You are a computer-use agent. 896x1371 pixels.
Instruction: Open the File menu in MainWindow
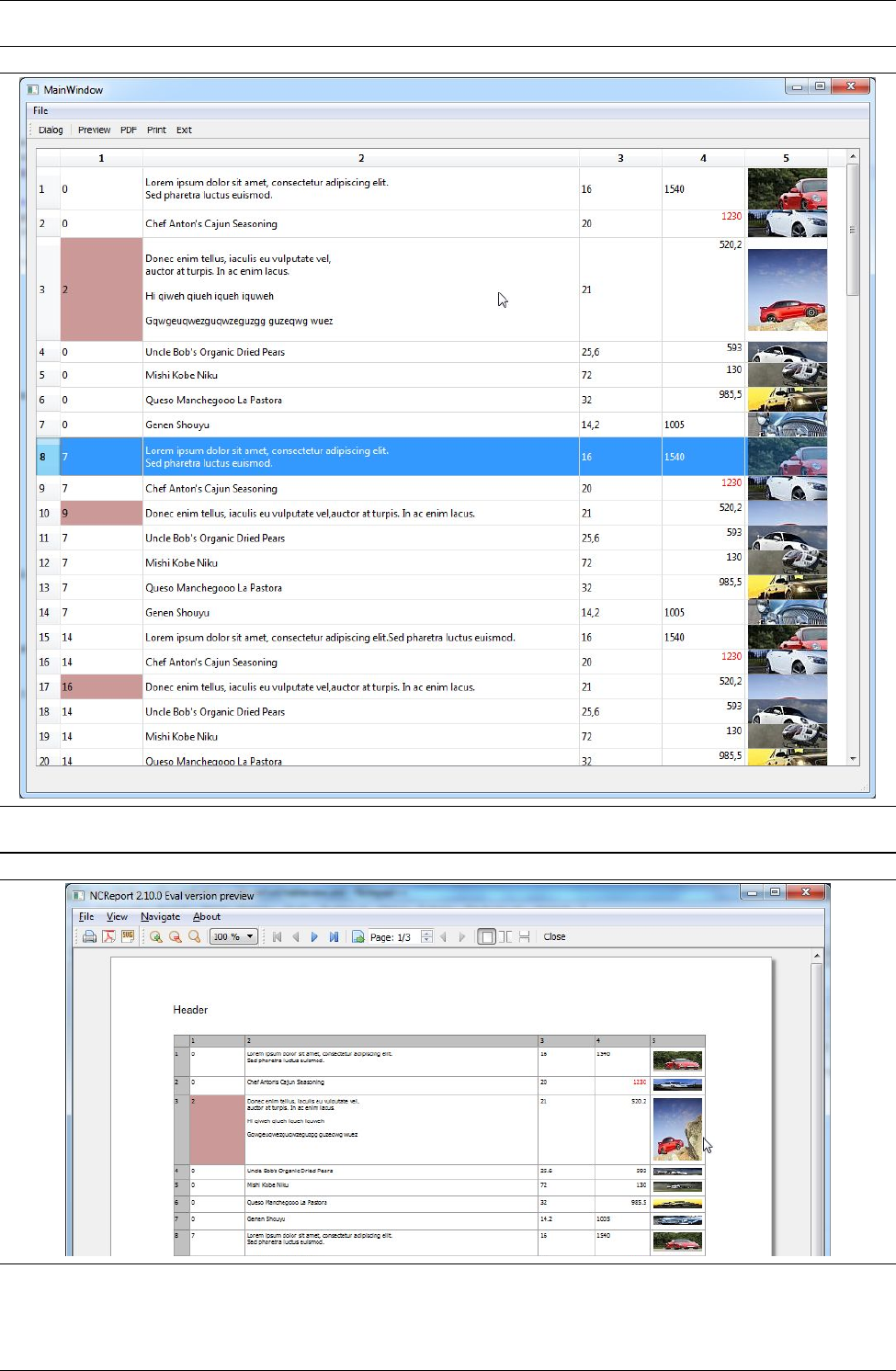point(40,110)
